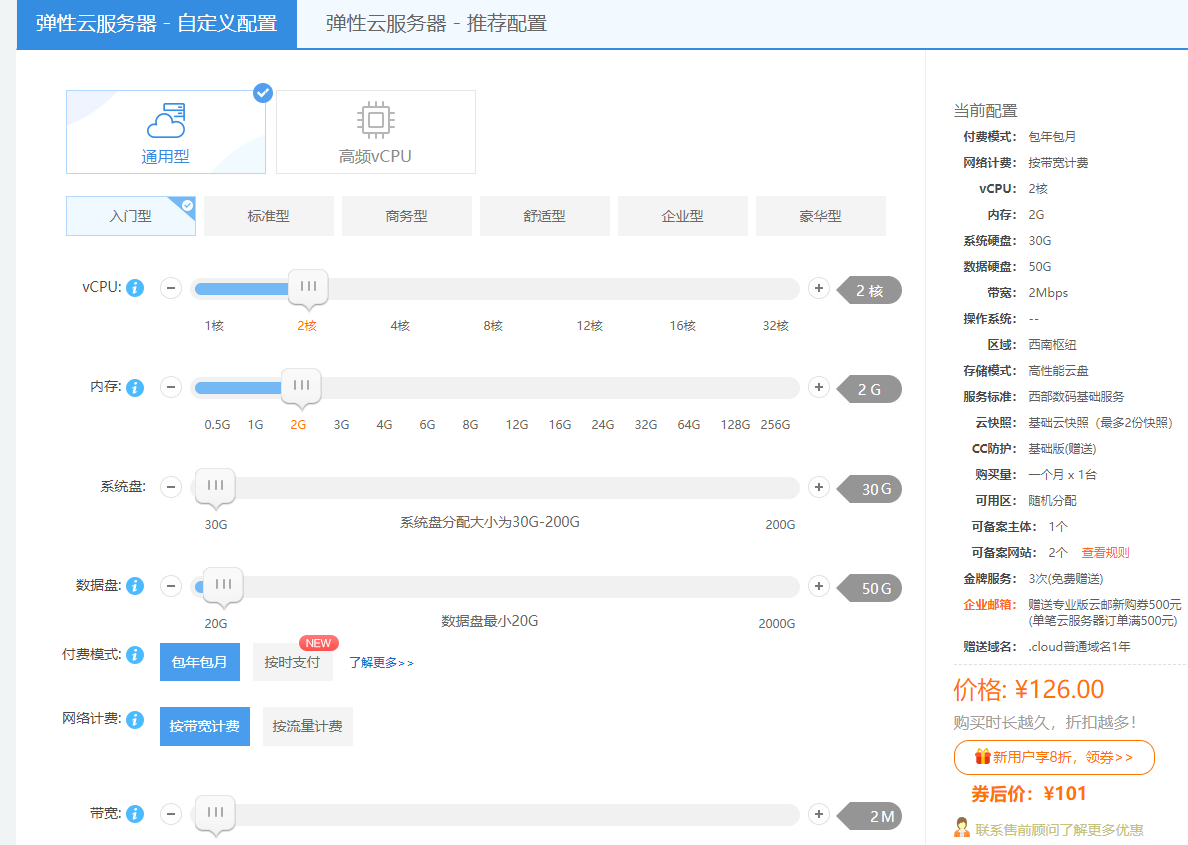Open vCPU info tooltip icon

coord(135,288)
